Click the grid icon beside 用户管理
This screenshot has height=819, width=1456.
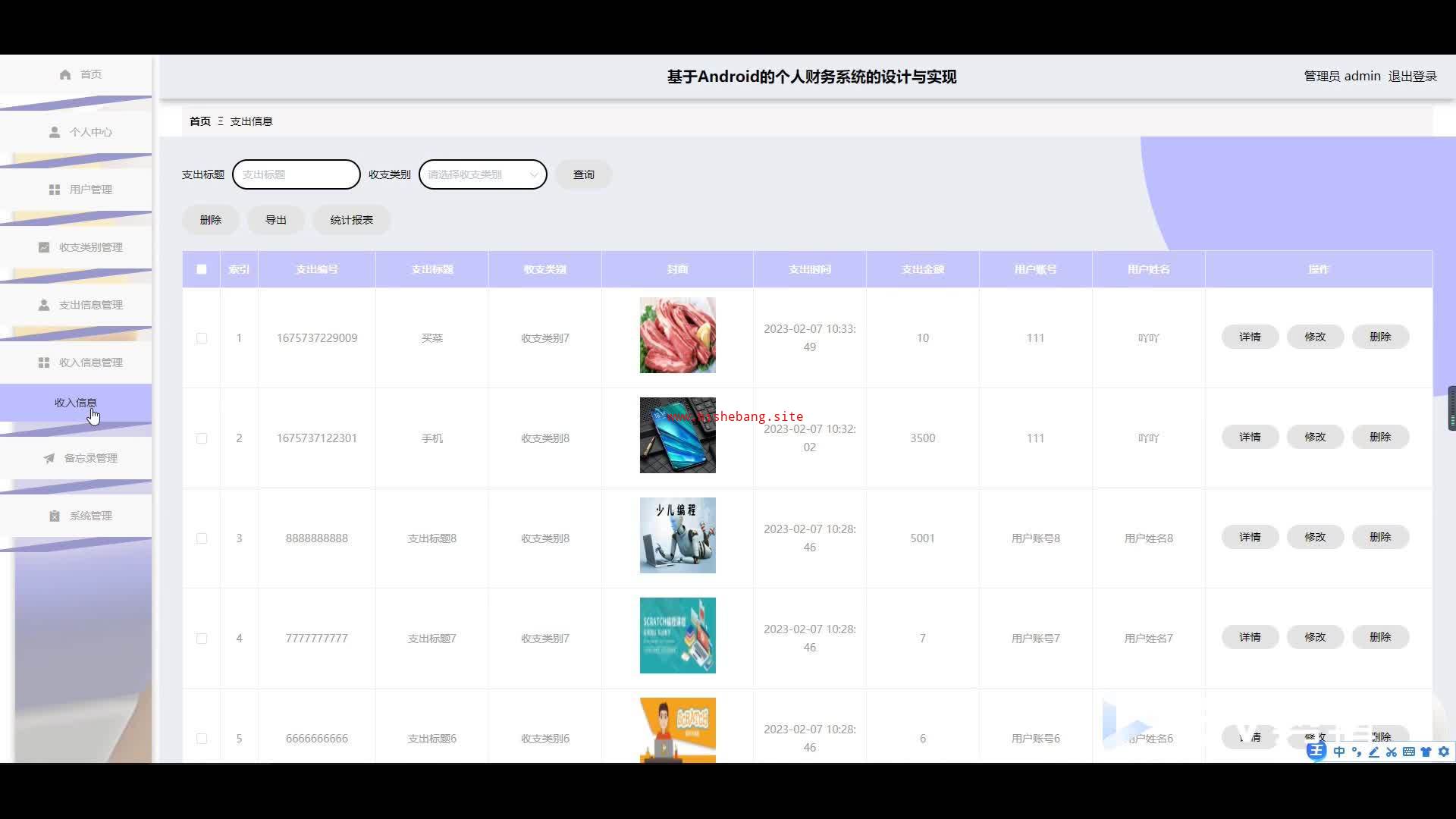click(x=55, y=190)
